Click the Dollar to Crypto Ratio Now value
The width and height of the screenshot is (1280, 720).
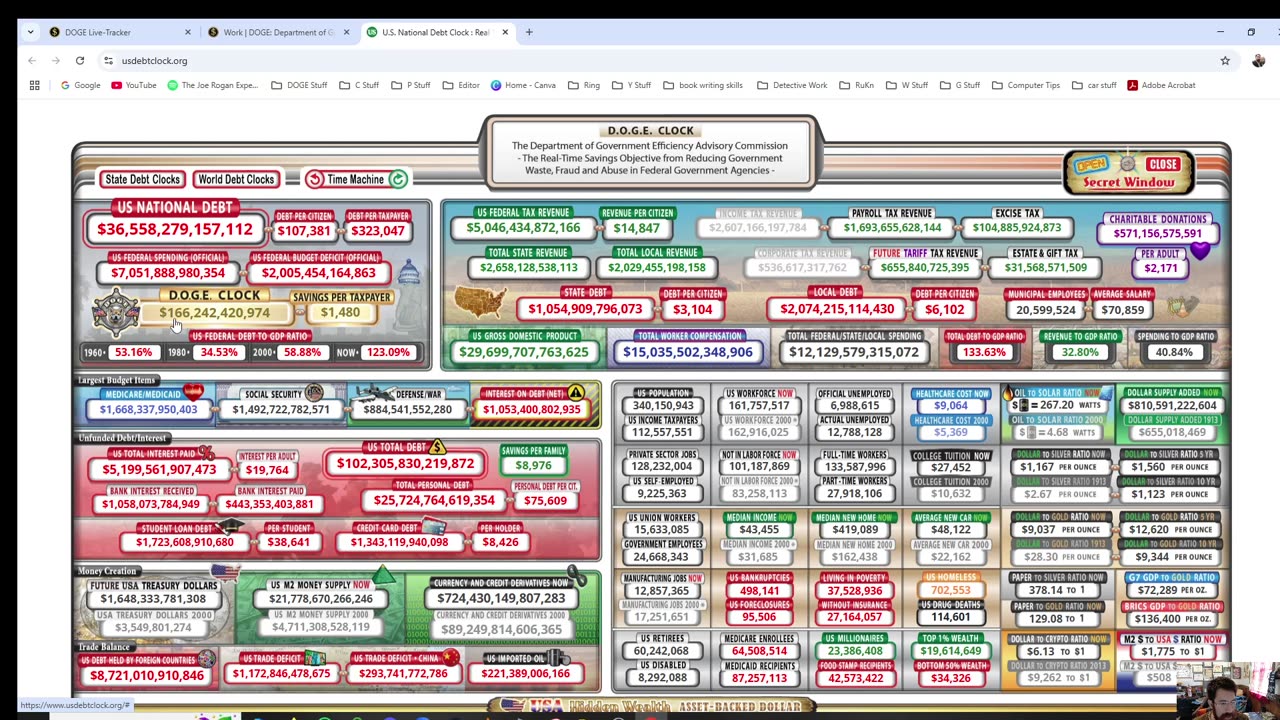click(x=1059, y=651)
